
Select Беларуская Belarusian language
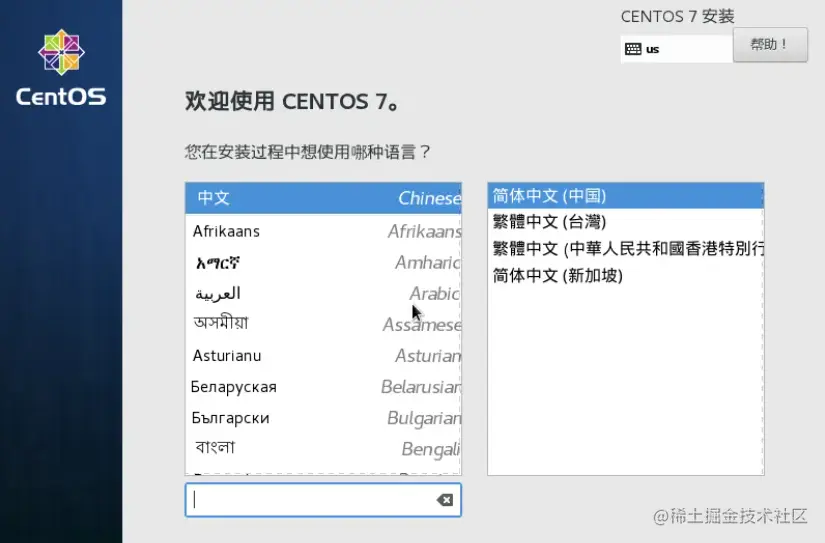point(323,387)
